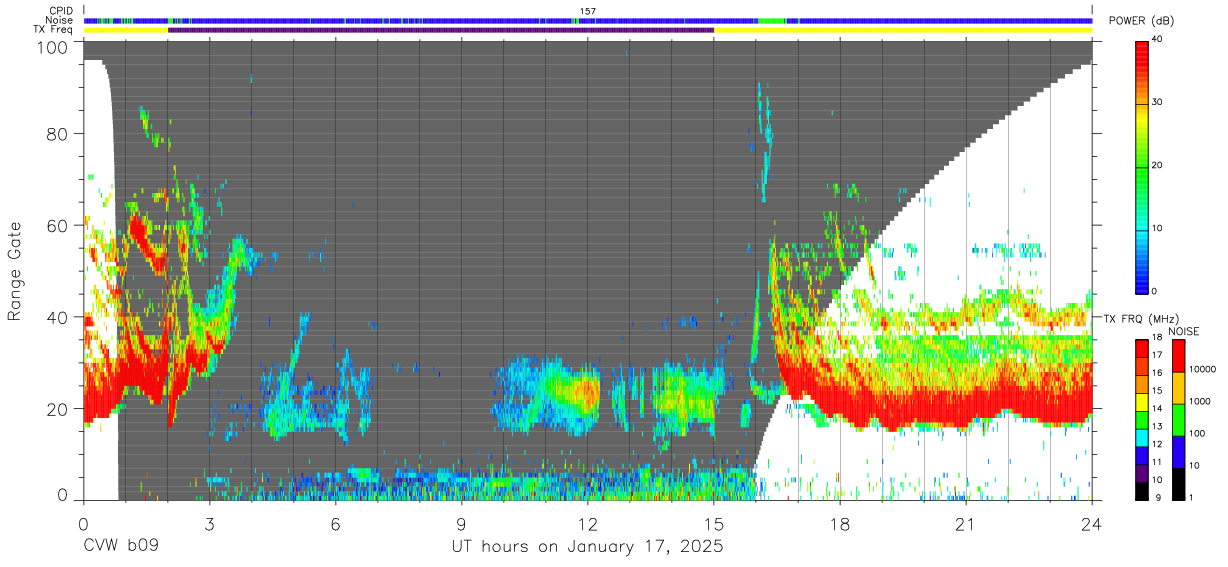
Task: Click the "POWER (dB)" legend title
Action: 1141,21
